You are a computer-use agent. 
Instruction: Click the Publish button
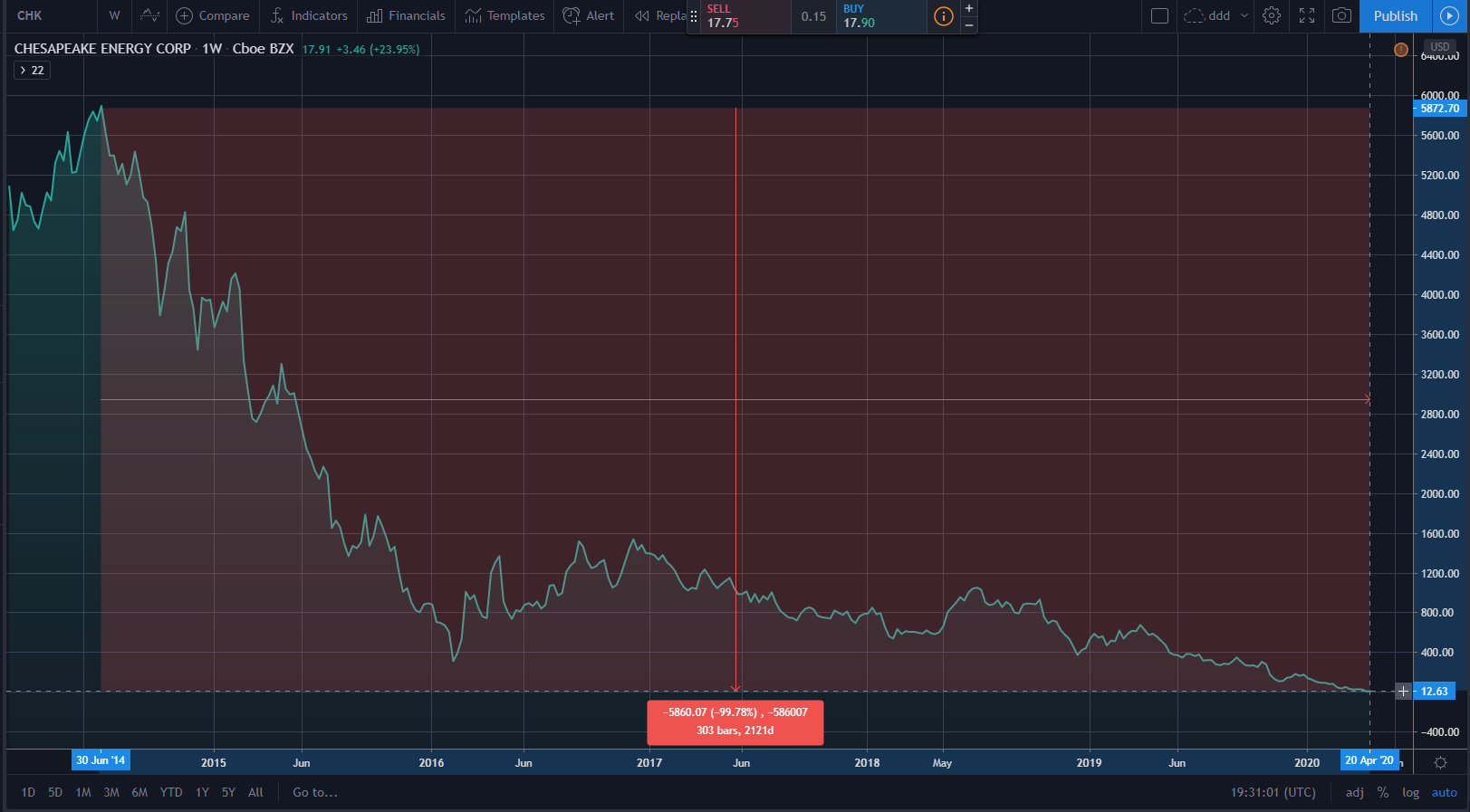1395,15
